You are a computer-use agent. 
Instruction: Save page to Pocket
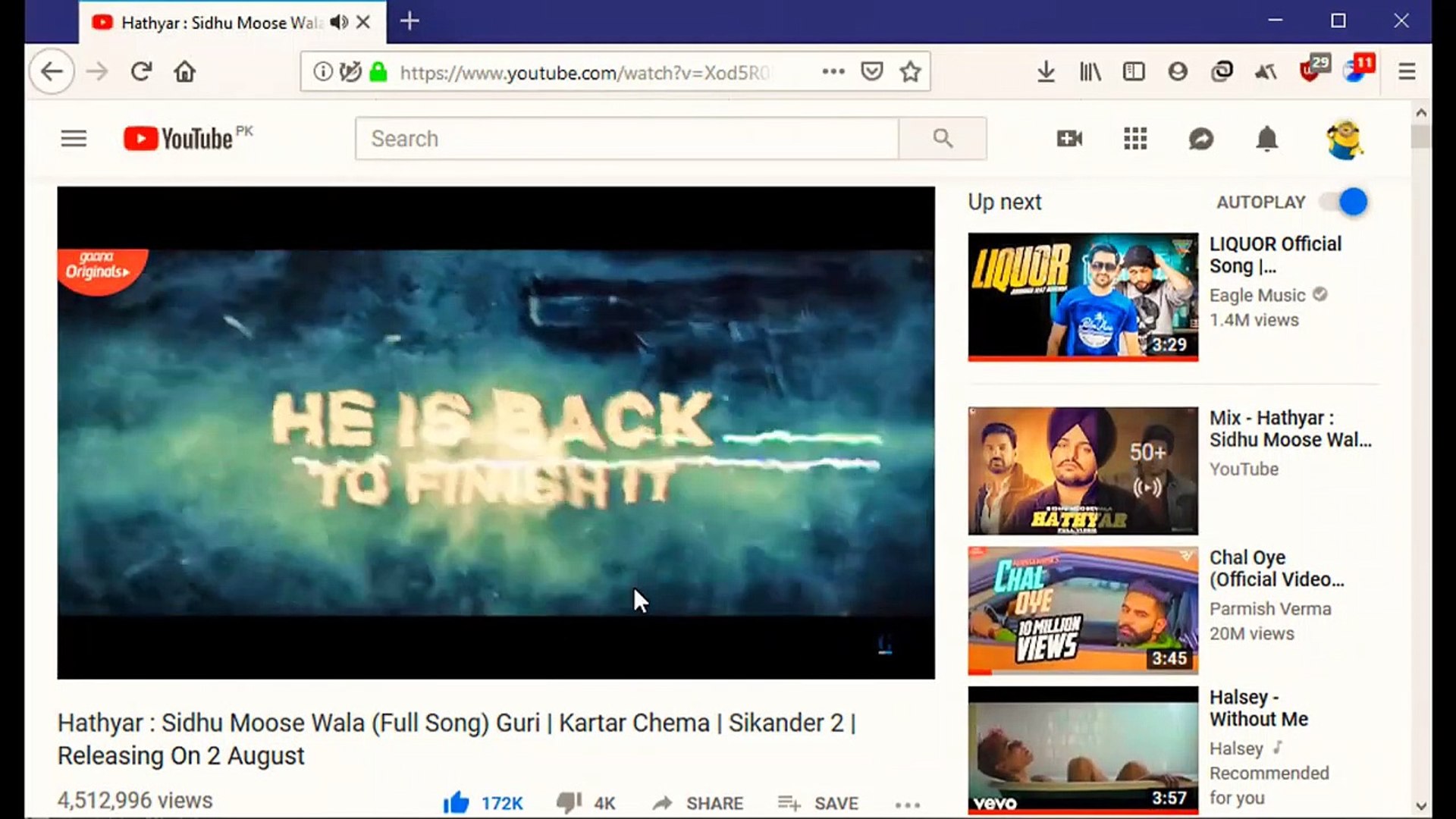pos(872,71)
